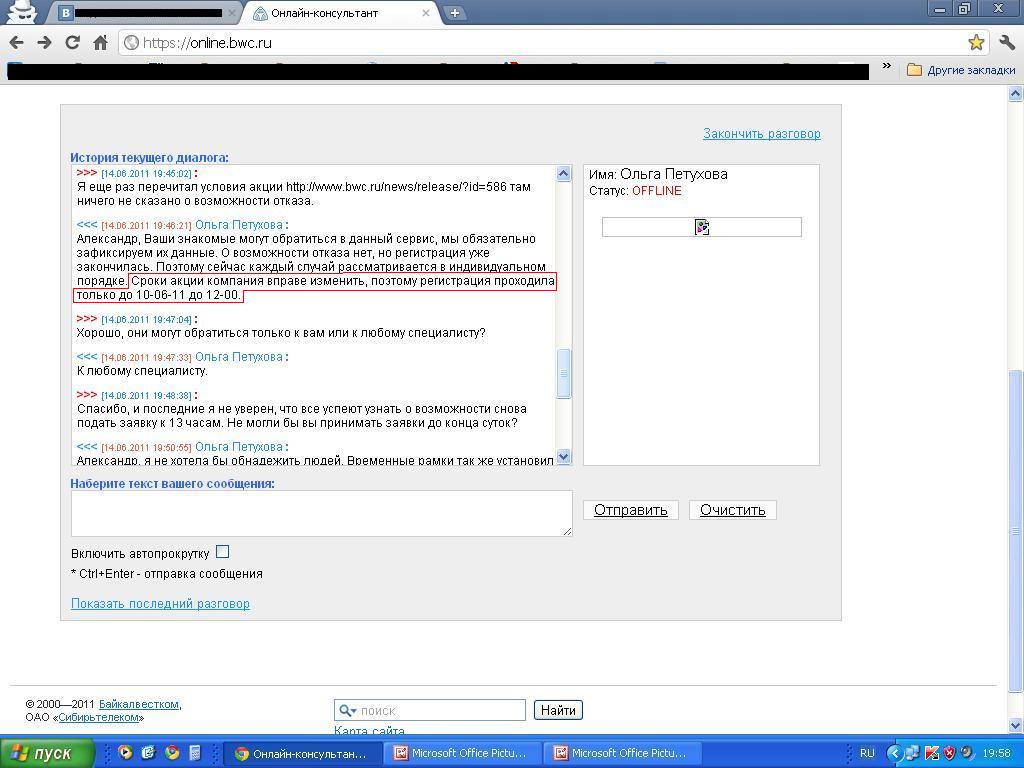Expand the hidden bookmarks overflow chevron

click(886, 68)
